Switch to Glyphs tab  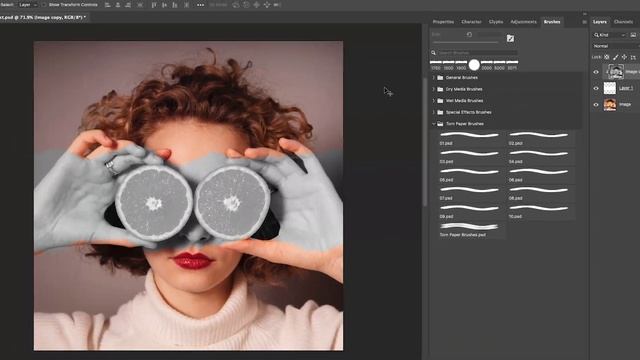pyautogui.click(x=496, y=22)
